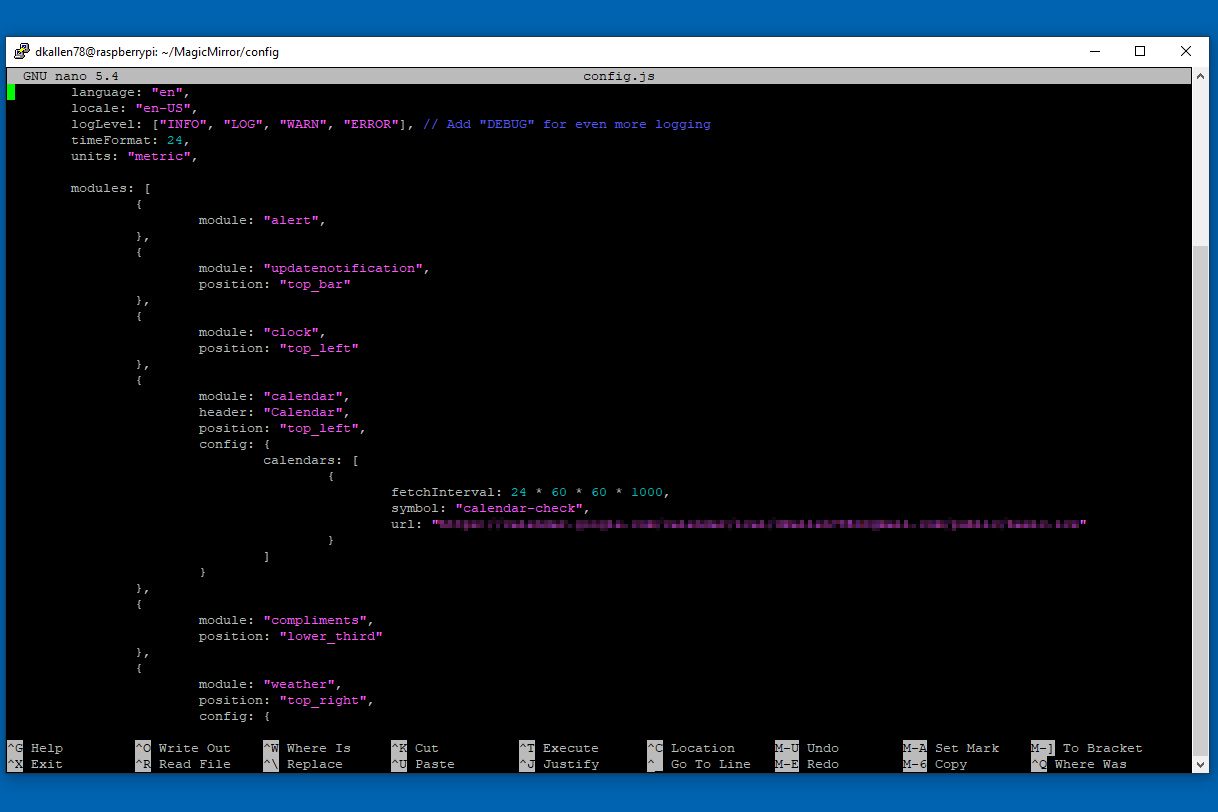This screenshot has width=1218, height=812.
Task: Click the scrollbar down arrow
Action: pos(1201,764)
